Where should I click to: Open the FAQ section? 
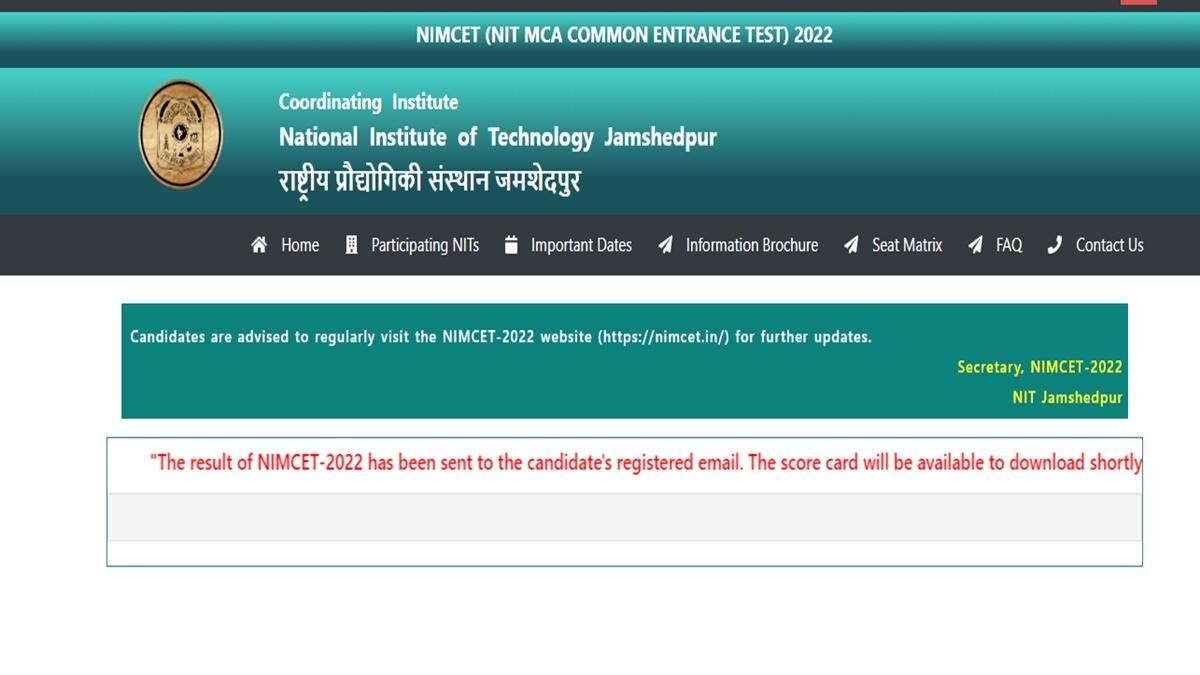1007,245
